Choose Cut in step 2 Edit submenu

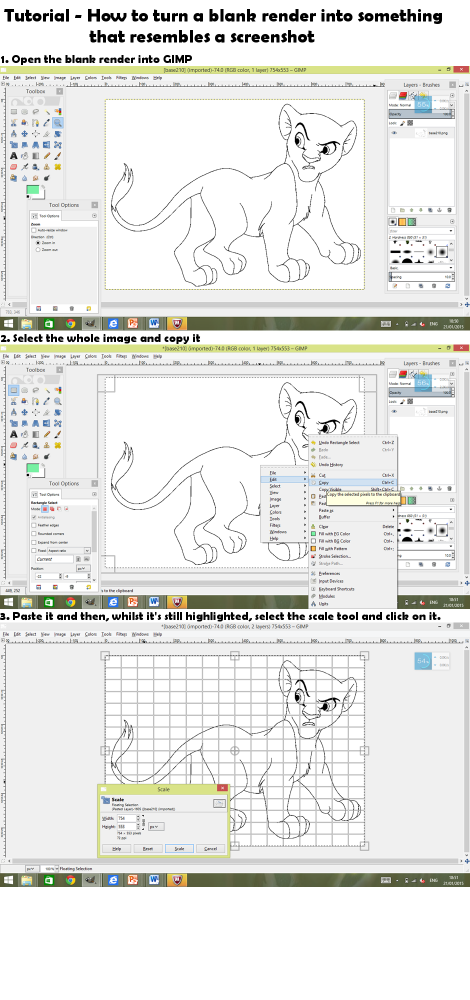coord(353,475)
